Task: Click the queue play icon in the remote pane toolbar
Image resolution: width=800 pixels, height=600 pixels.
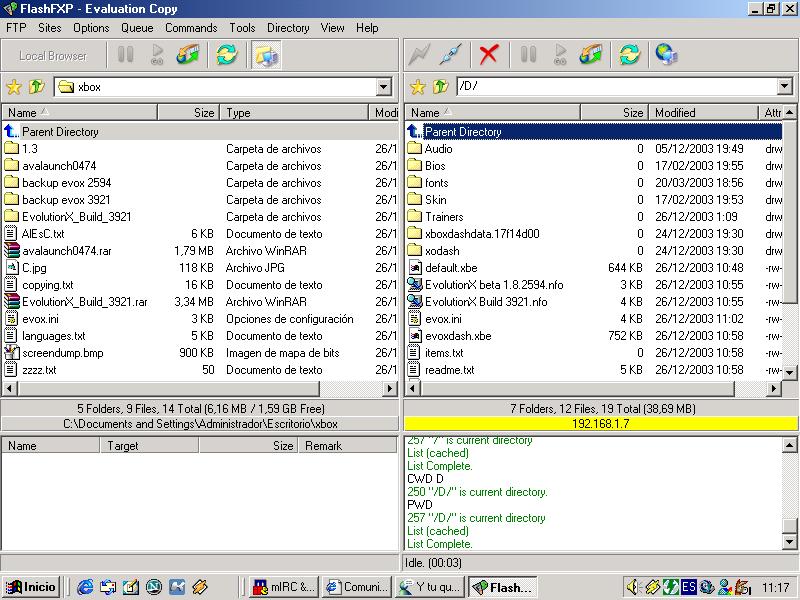Action: [x=560, y=55]
